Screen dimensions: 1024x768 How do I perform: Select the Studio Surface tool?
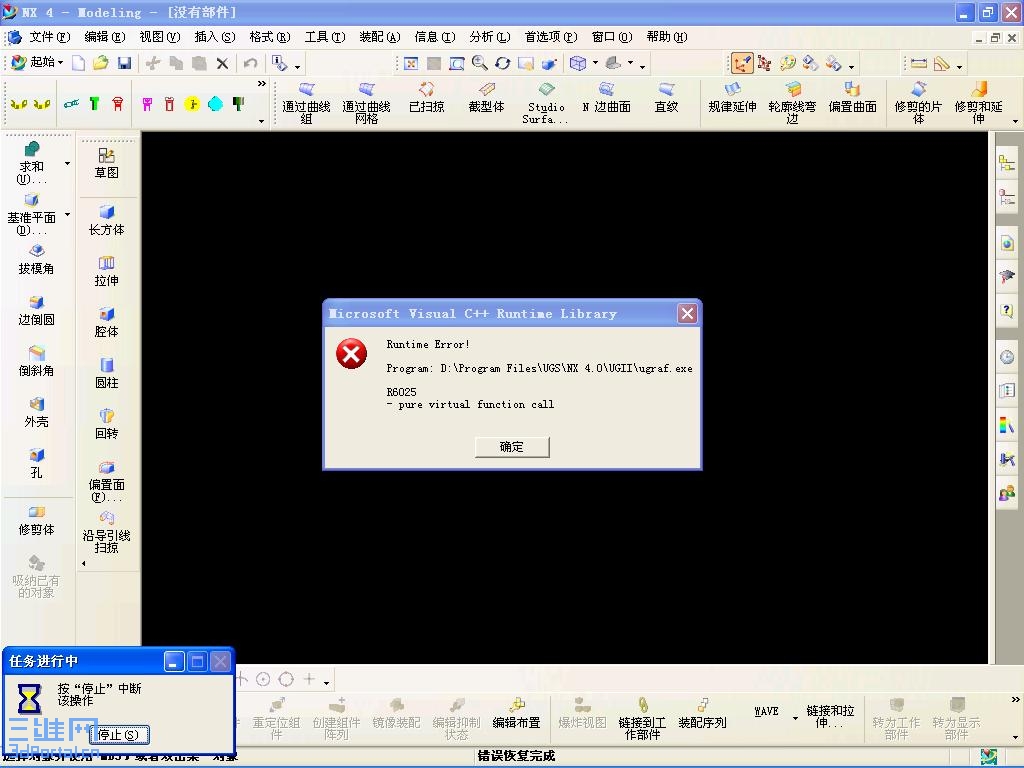point(546,103)
